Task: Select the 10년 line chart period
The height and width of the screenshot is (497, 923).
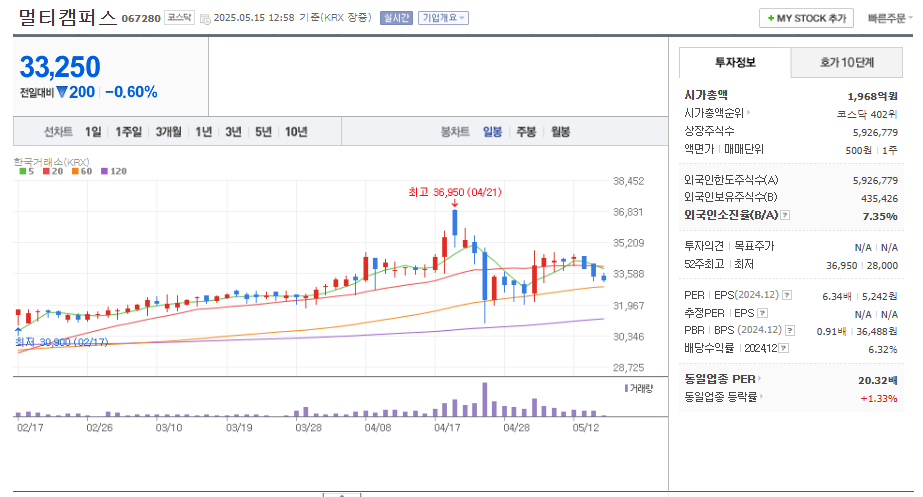Action: (296, 131)
